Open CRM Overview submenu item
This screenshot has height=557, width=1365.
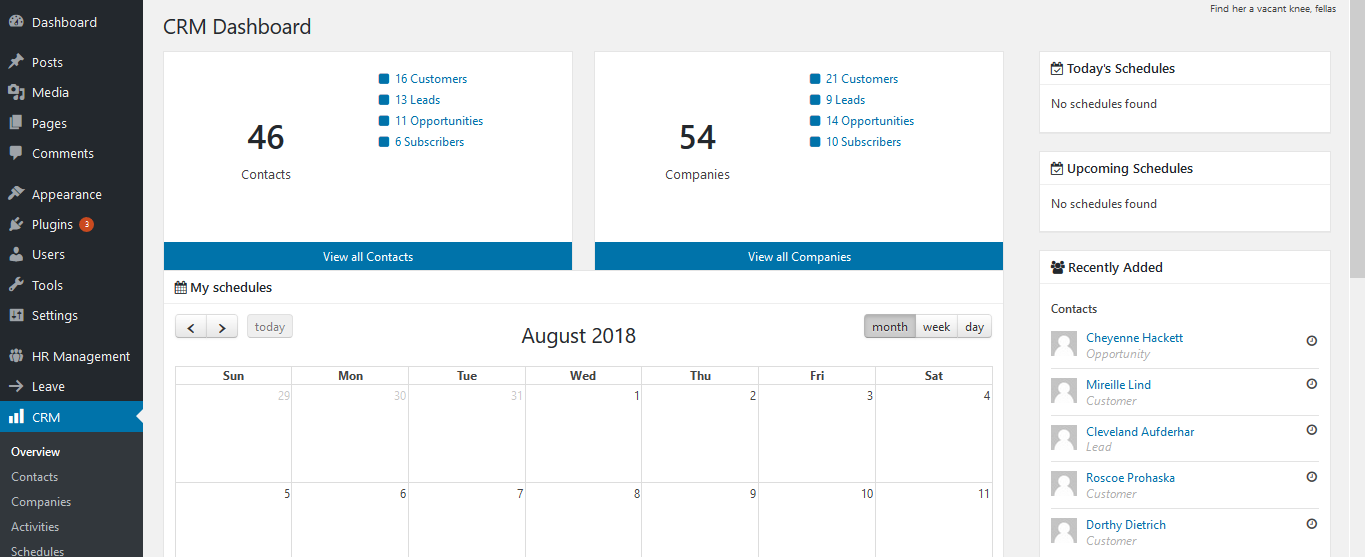point(36,452)
